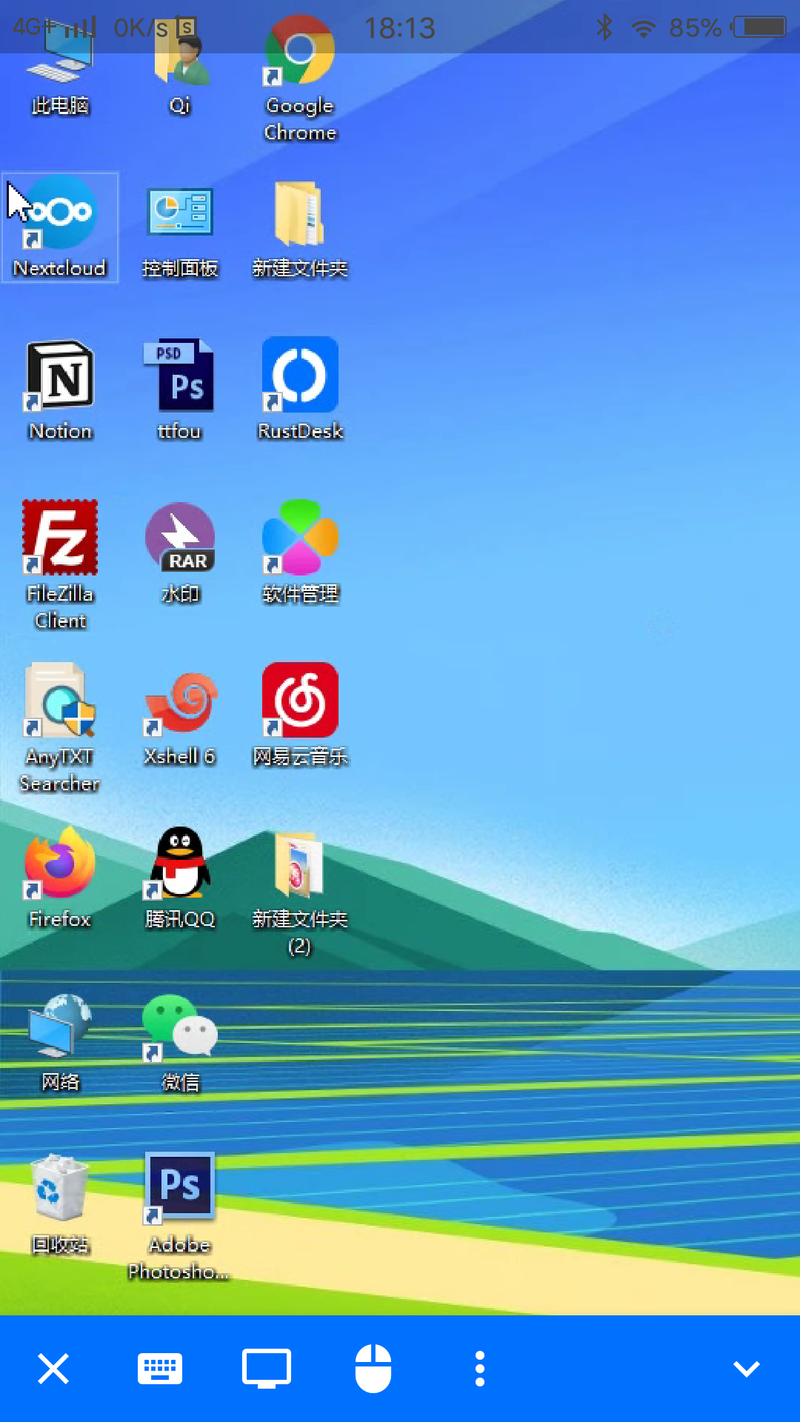This screenshot has width=800, height=1422.
Task: Launch the AnyTXT Searcher shortcut
Action: 60,728
